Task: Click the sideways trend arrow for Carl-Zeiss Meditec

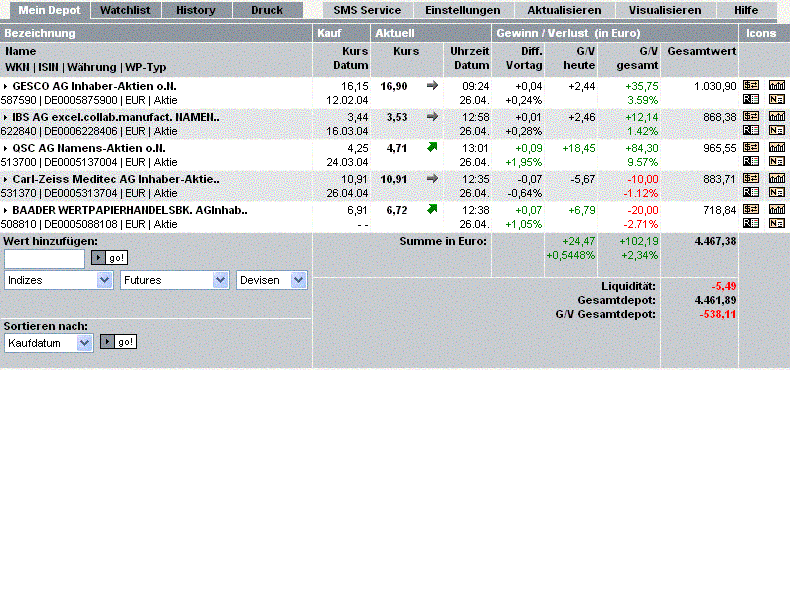Action: (x=432, y=179)
